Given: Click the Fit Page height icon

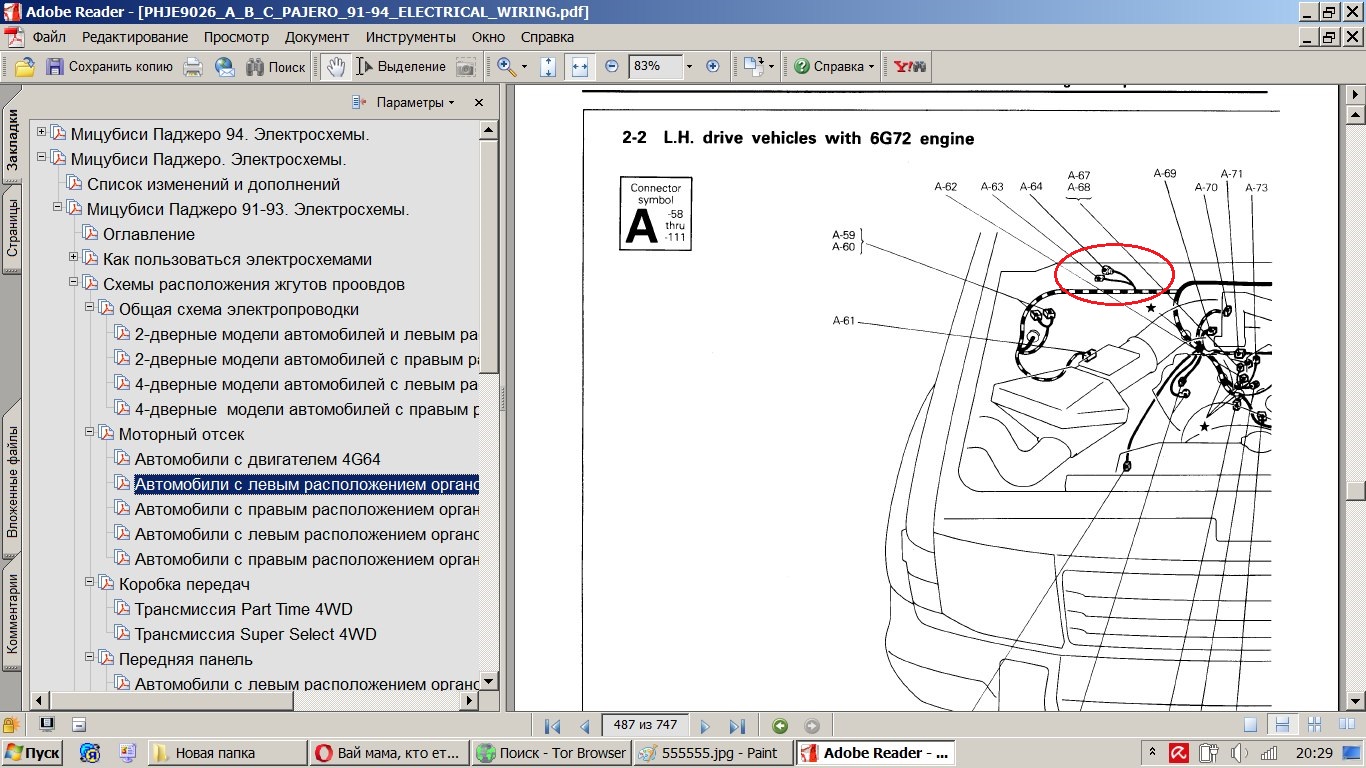Looking at the screenshot, I should [x=548, y=67].
